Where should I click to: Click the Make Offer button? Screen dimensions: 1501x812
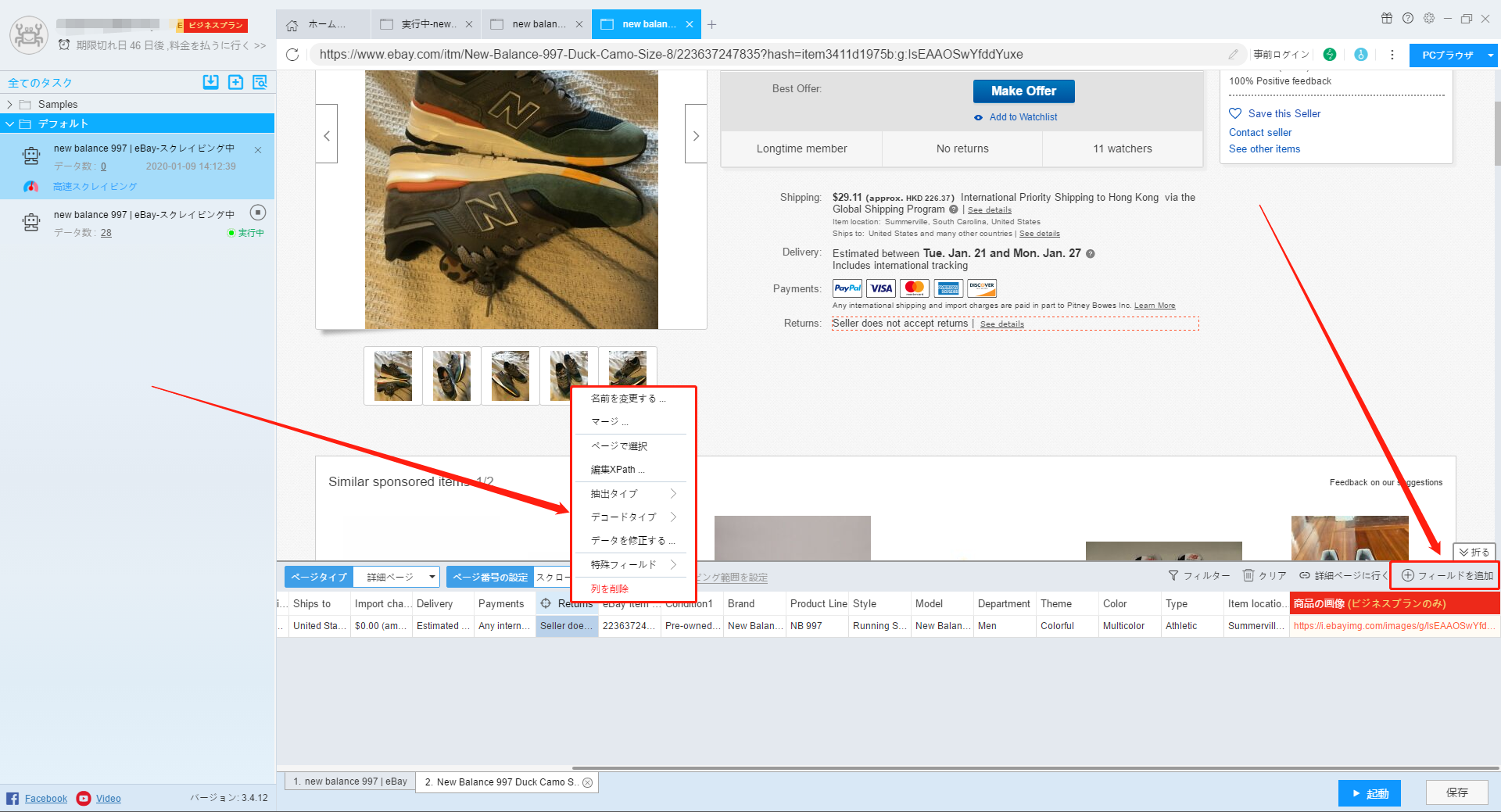1023,91
